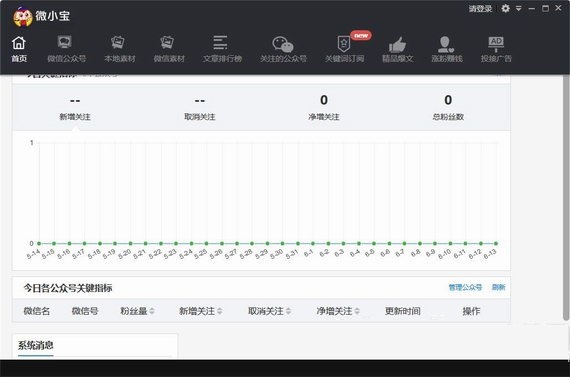Minimize the 微小宝 window
The height and width of the screenshot is (377, 570).
click(x=532, y=8)
